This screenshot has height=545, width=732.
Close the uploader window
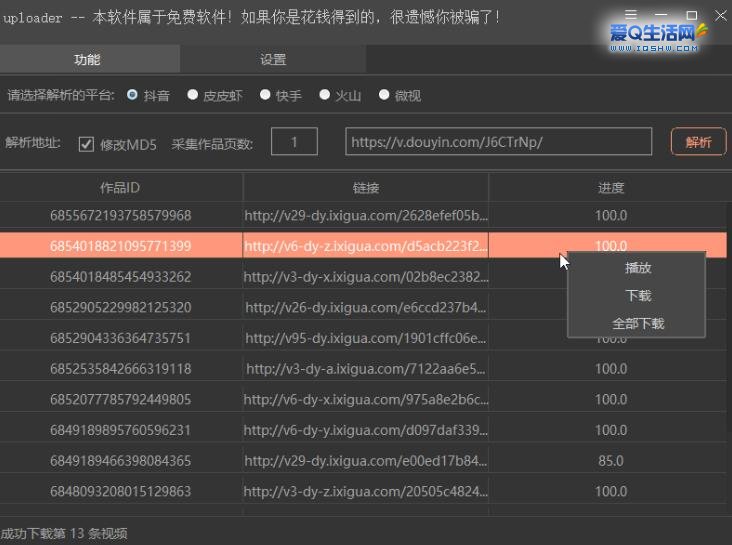[x=721, y=15]
